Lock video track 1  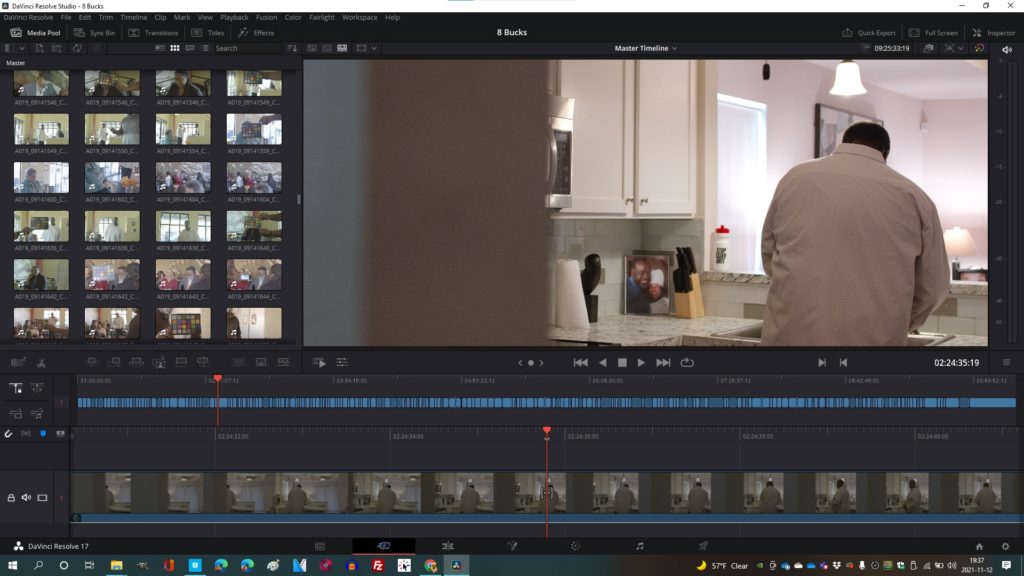tap(12, 497)
